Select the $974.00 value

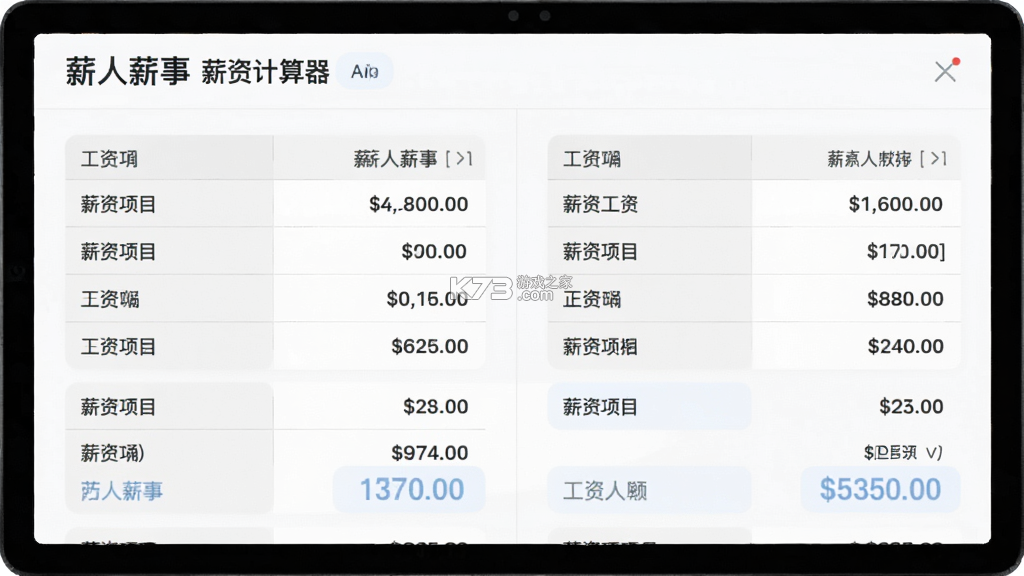[430, 453]
